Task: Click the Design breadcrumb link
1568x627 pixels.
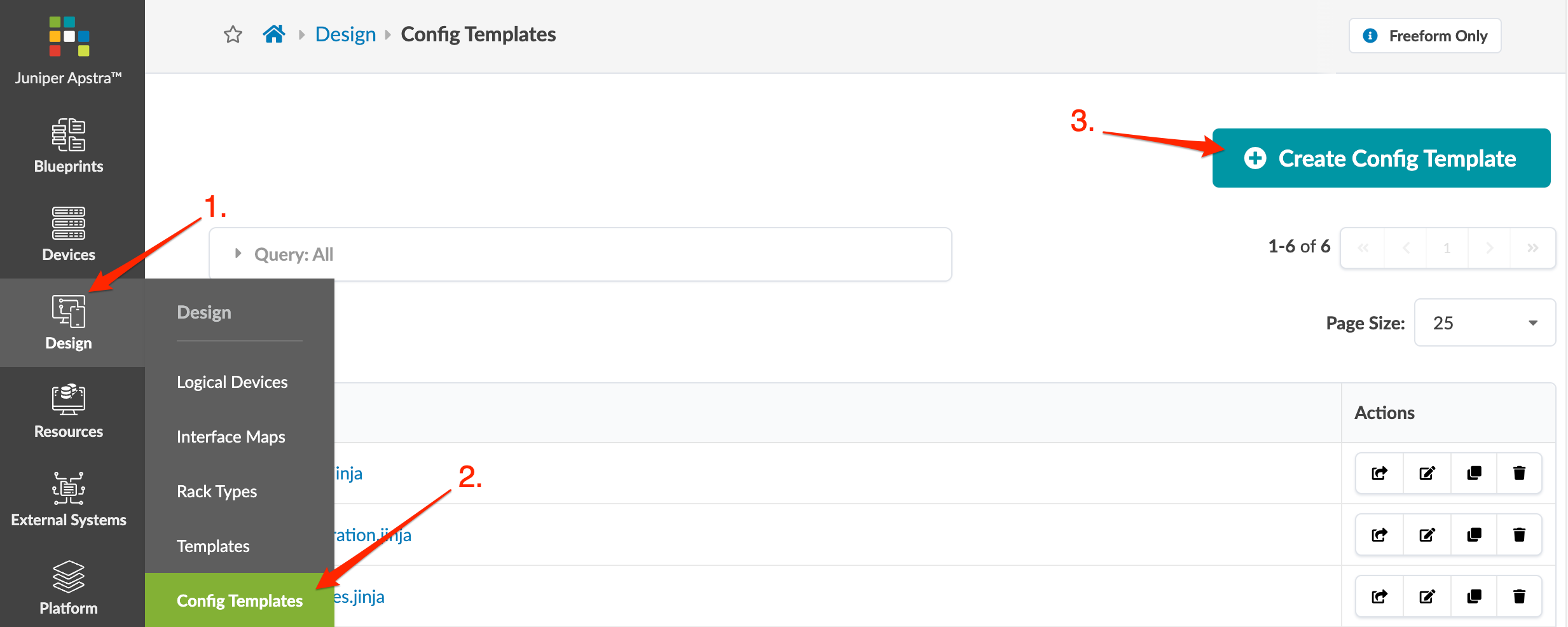Action: click(x=345, y=34)
